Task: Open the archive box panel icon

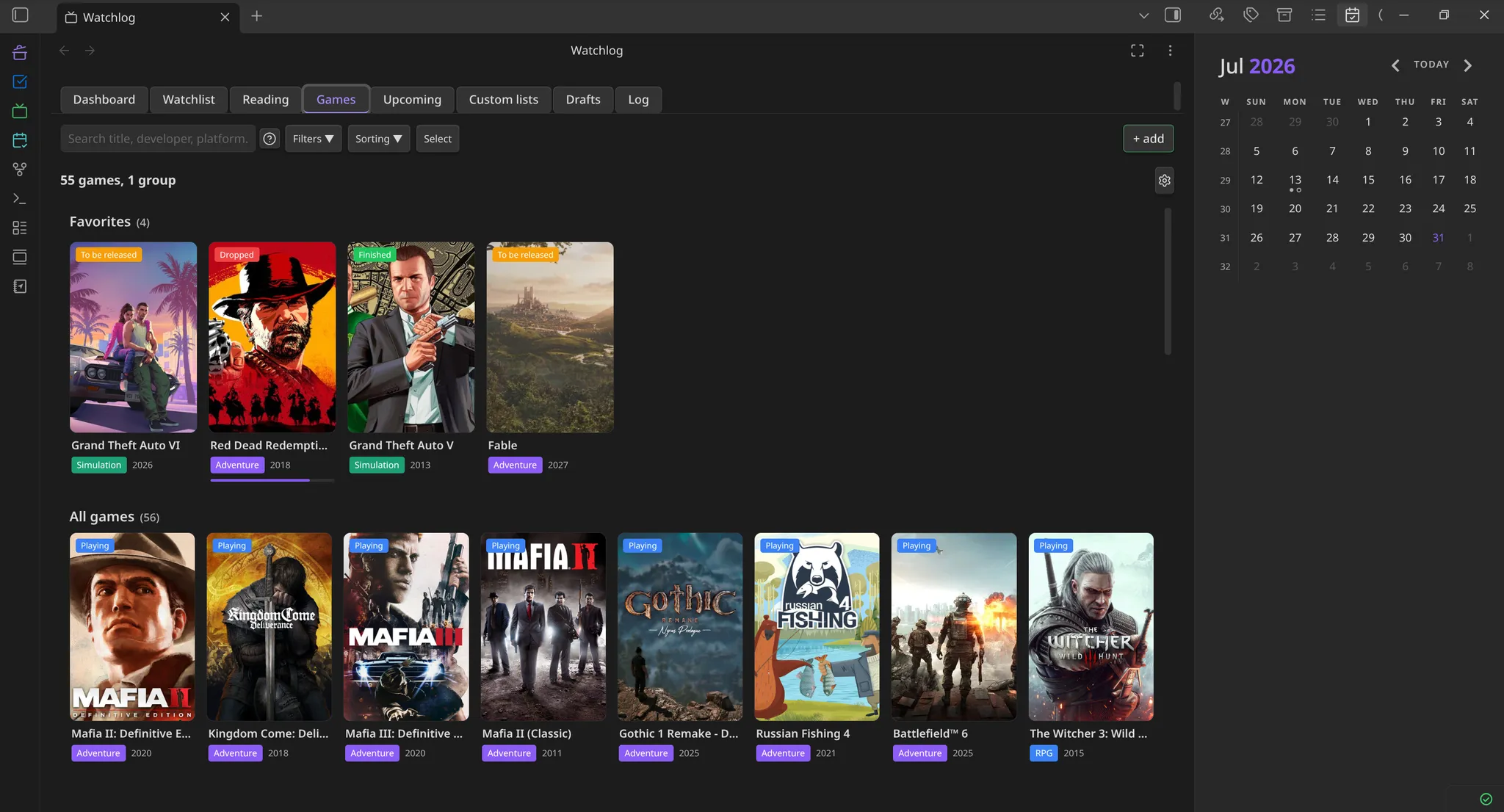Action: 1284,15
